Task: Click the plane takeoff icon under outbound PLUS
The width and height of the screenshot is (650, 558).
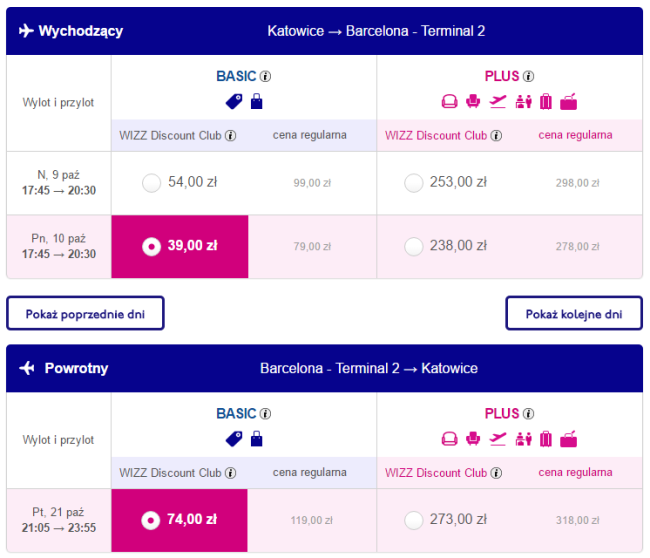Action: point(498,102)
